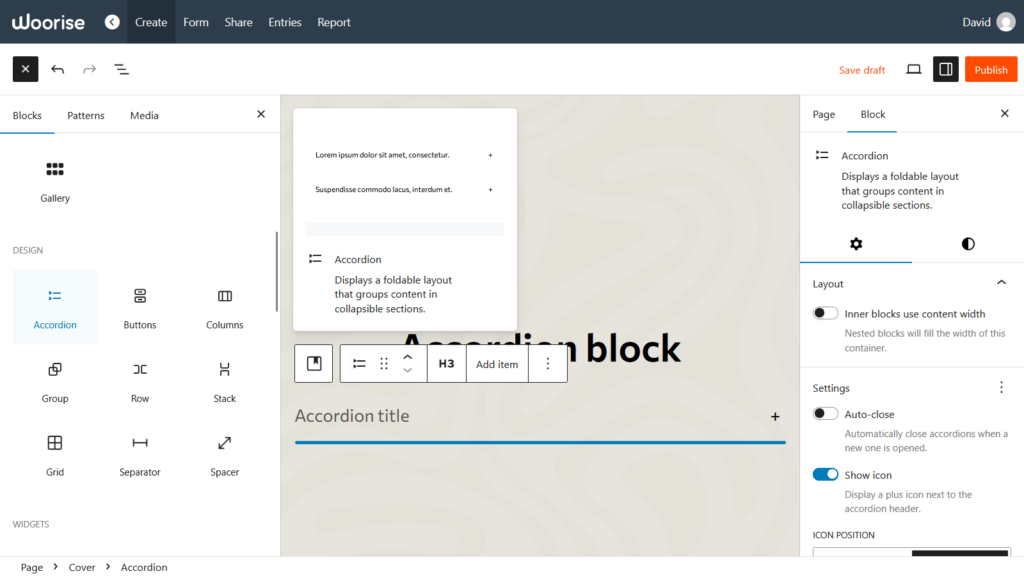This screenshot has height=576, width=1024.
Task: Select the Grid block
Action: (54, 454)
